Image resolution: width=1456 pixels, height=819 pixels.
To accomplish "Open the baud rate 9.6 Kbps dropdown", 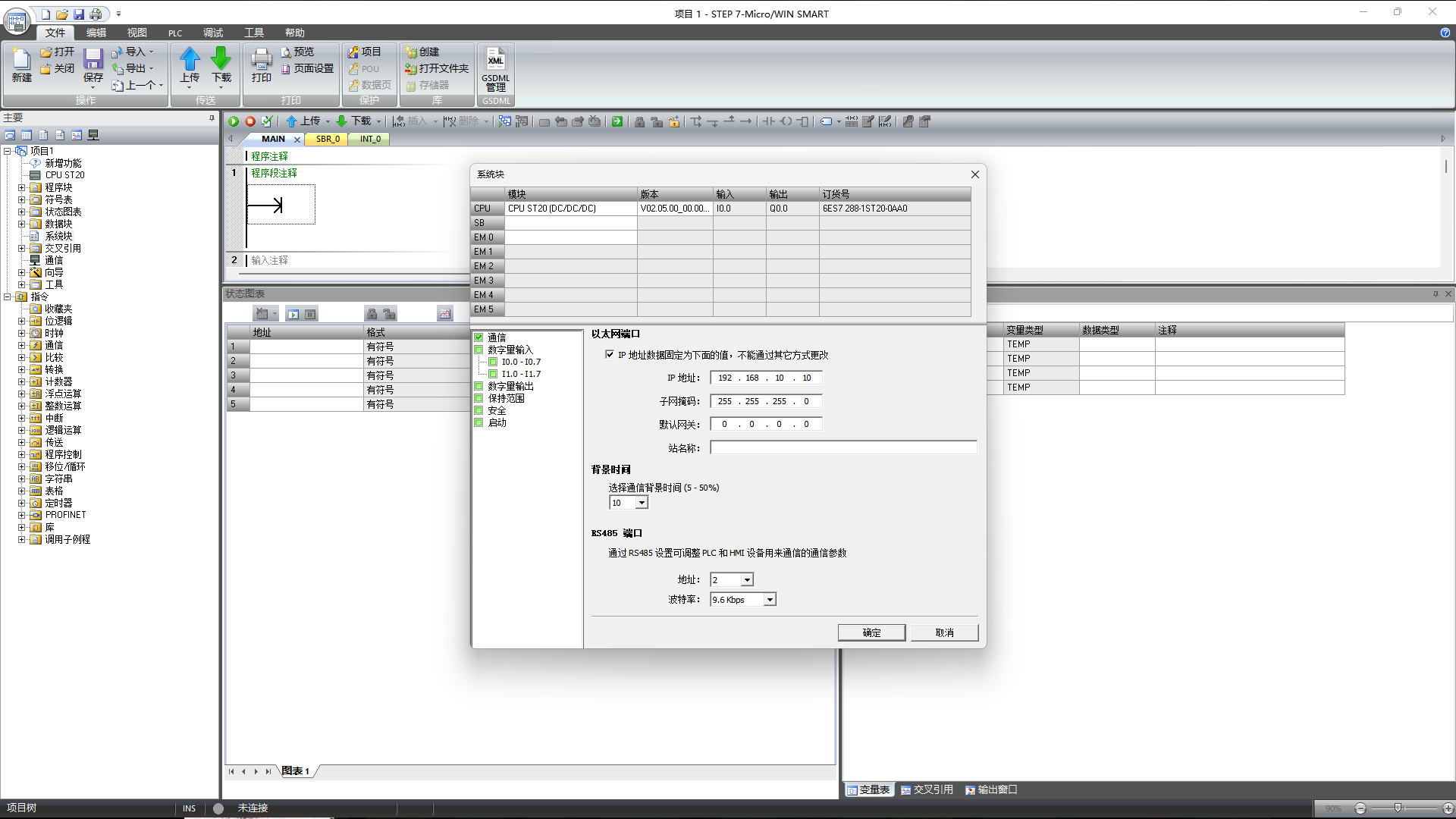I will 770,600.
